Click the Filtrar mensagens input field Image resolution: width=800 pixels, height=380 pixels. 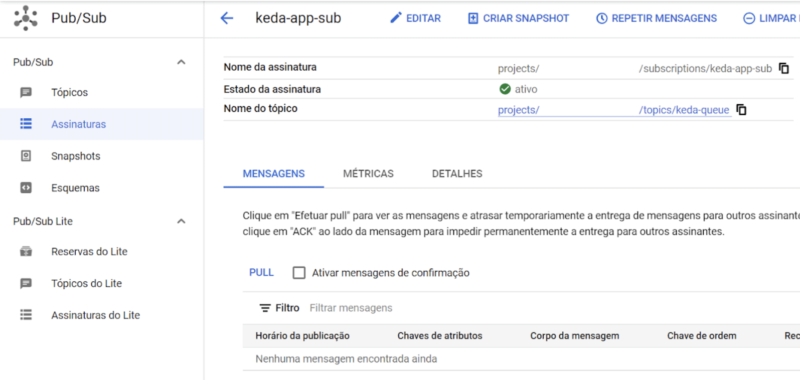coord(351,308)
